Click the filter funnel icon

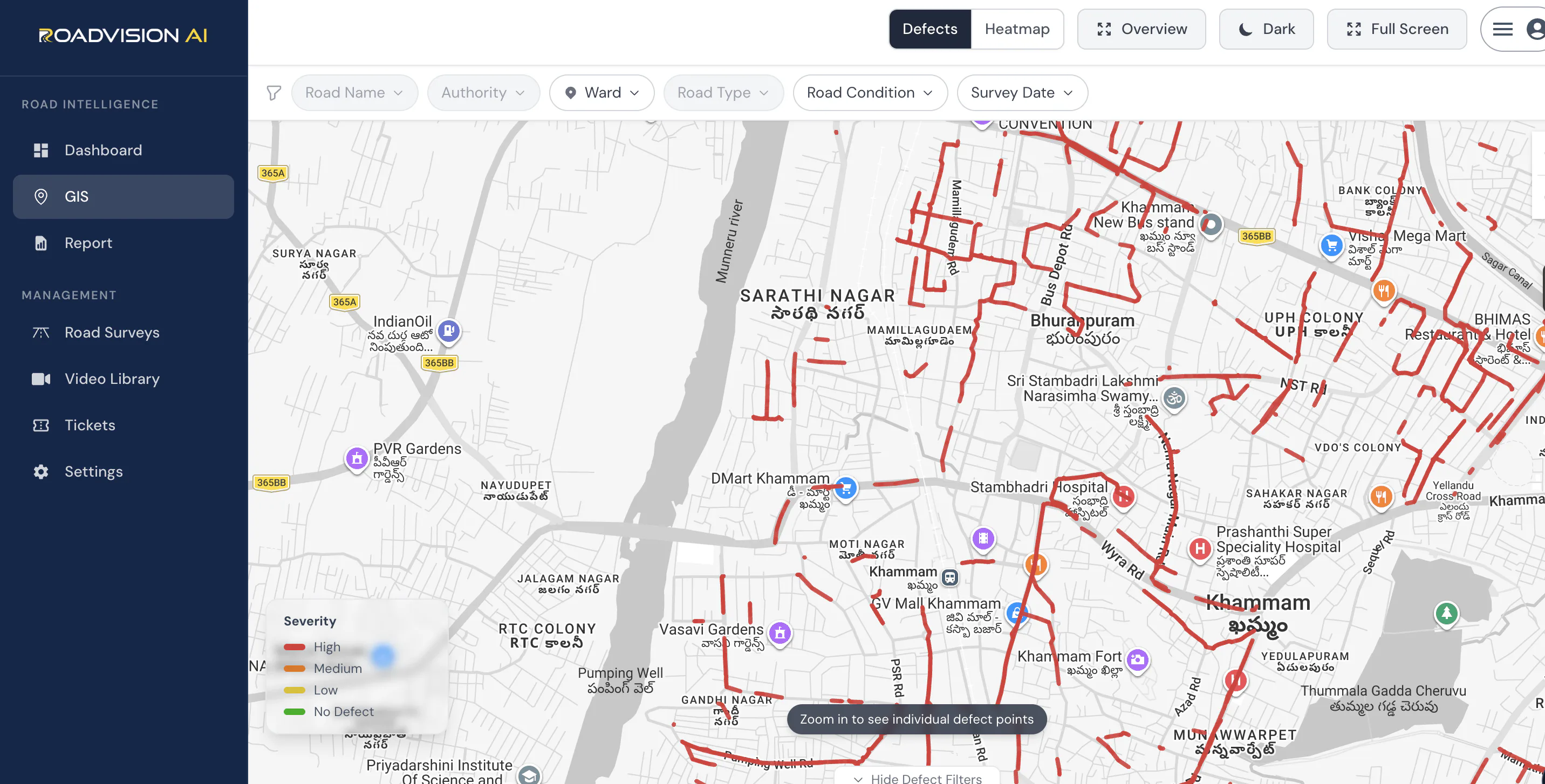(x=274, y=93)
